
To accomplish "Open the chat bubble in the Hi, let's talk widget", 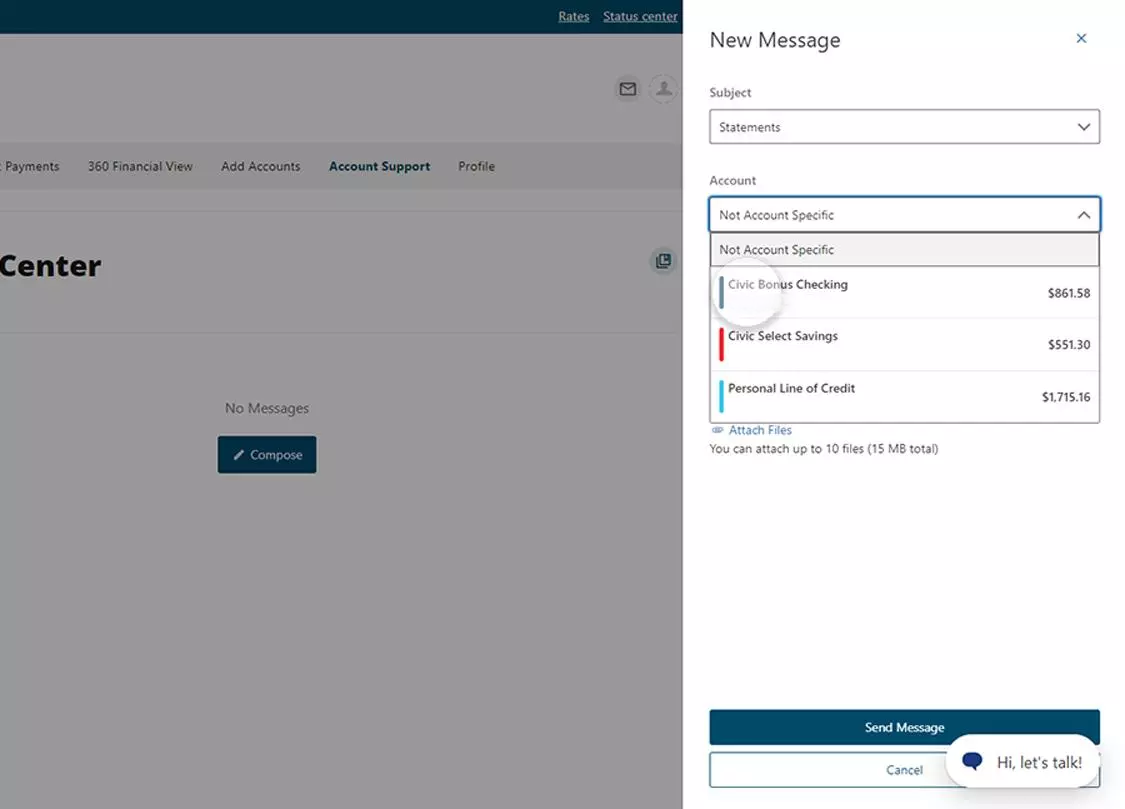I will pos(971,761).
